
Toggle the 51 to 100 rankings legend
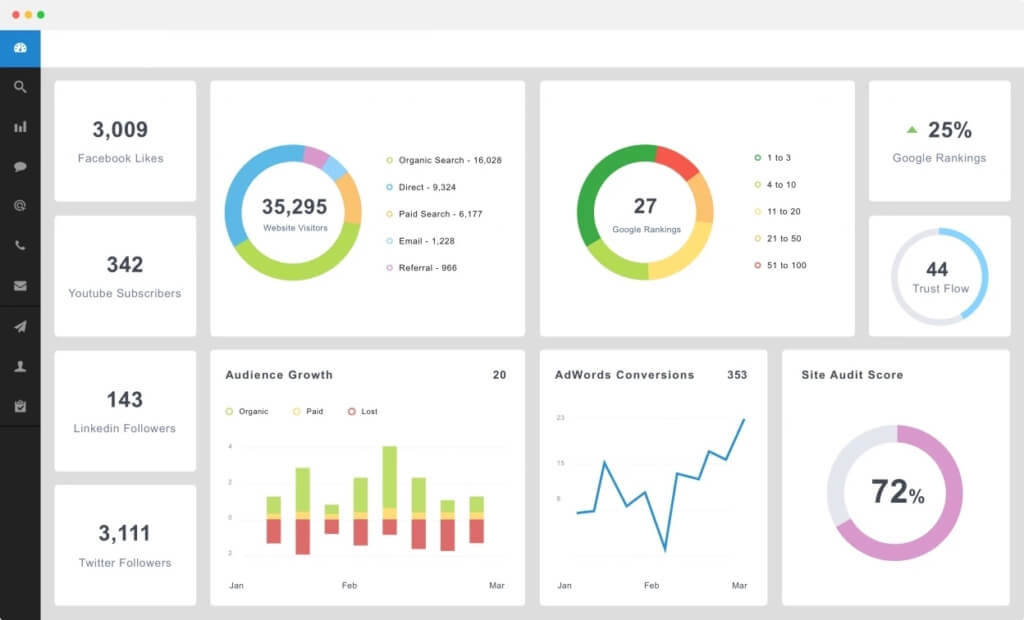[780, 265]
